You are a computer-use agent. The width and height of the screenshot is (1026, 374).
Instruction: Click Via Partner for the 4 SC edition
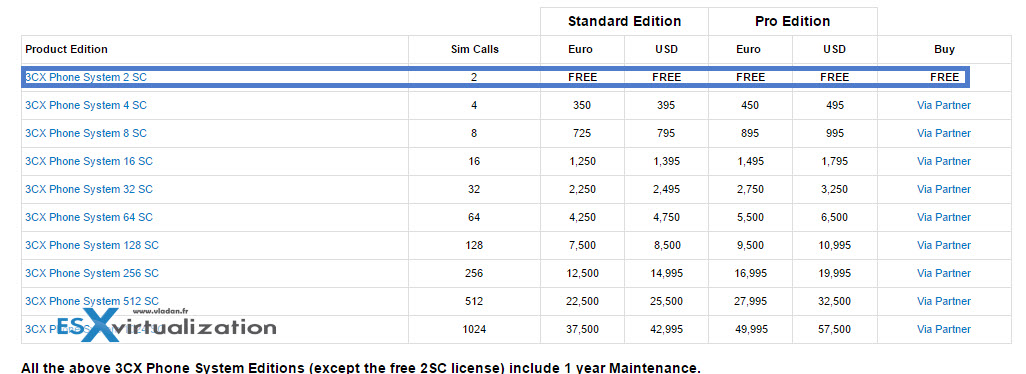944,105
